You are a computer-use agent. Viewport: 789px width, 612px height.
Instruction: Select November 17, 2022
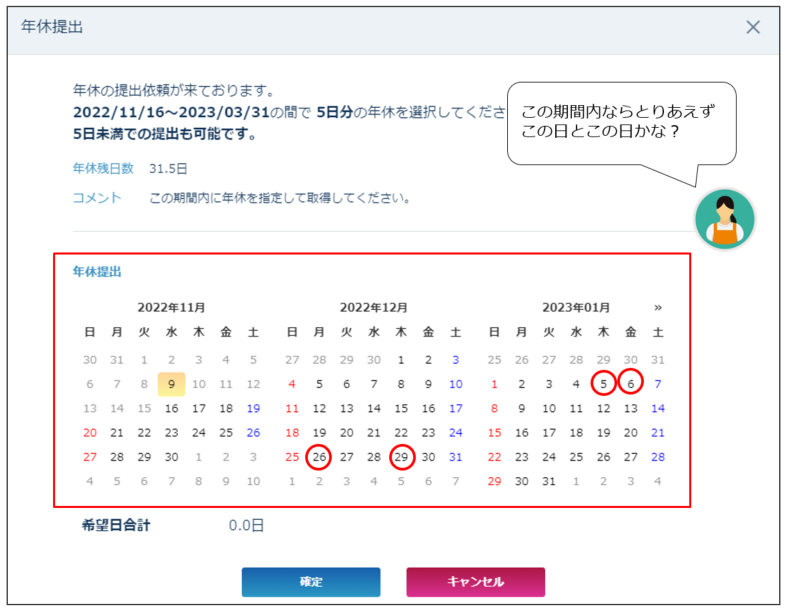[x=199, y=409]
